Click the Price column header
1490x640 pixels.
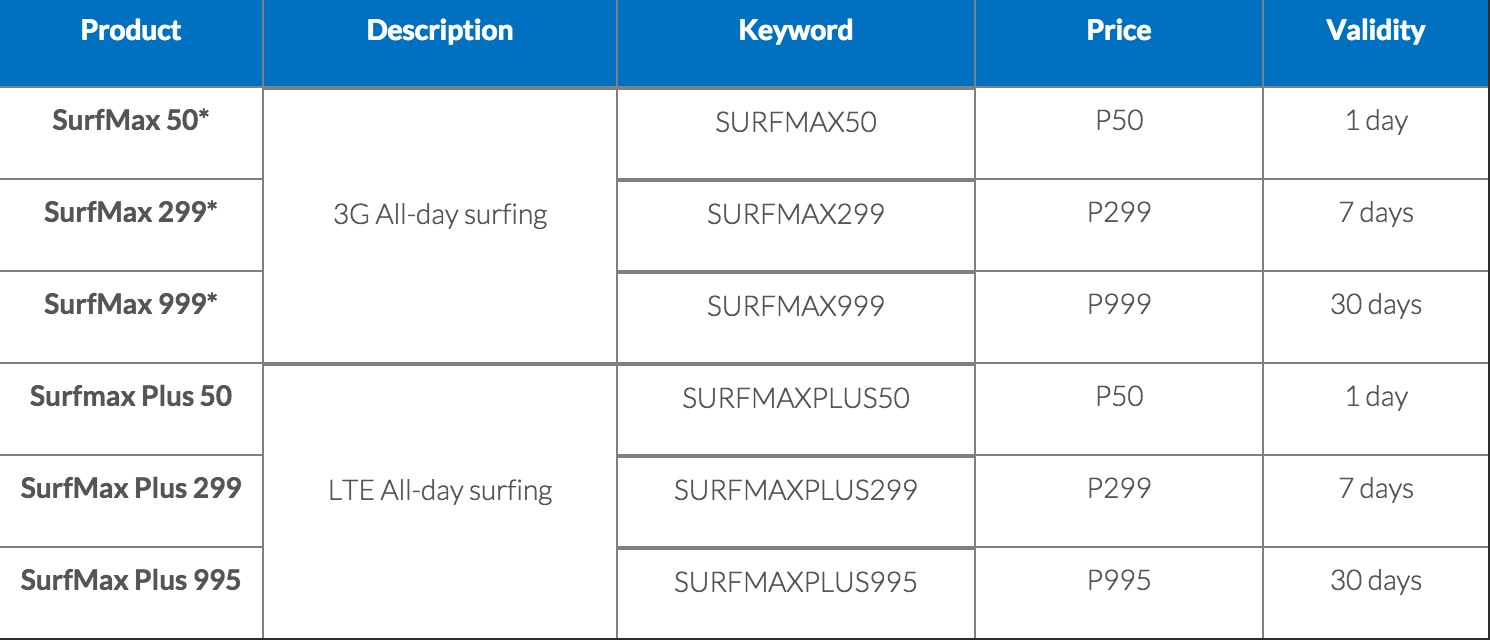tap(1119, 30)
